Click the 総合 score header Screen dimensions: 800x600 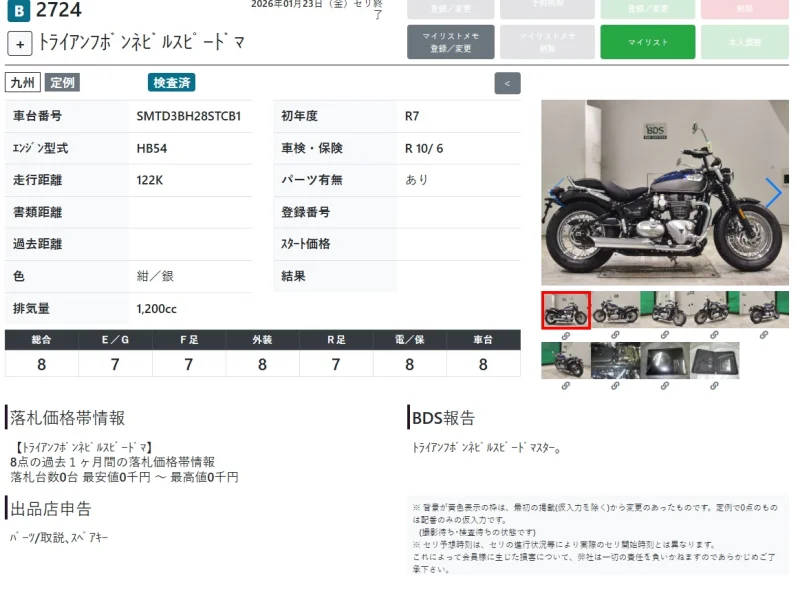click(41, 340)
